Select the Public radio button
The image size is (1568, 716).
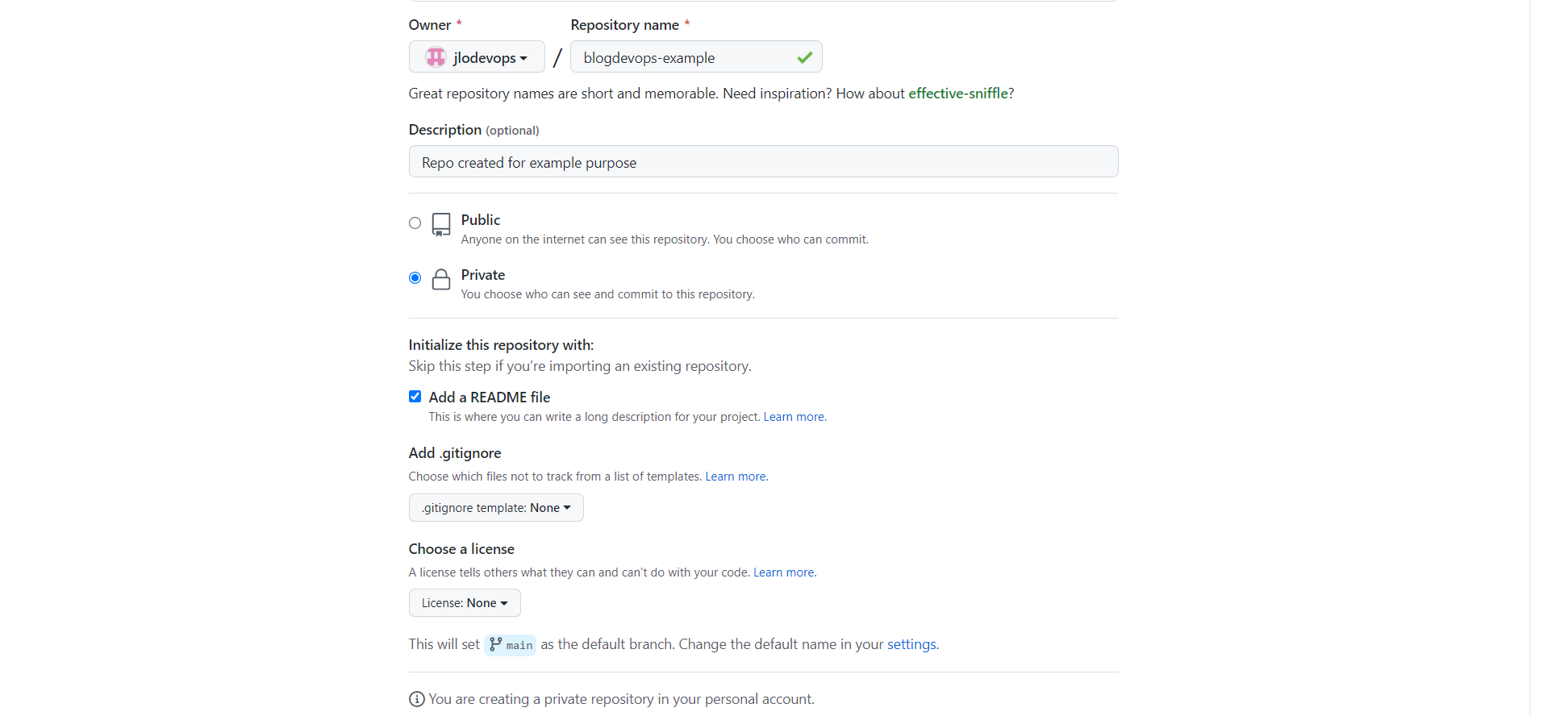click(x=415, y=223)
